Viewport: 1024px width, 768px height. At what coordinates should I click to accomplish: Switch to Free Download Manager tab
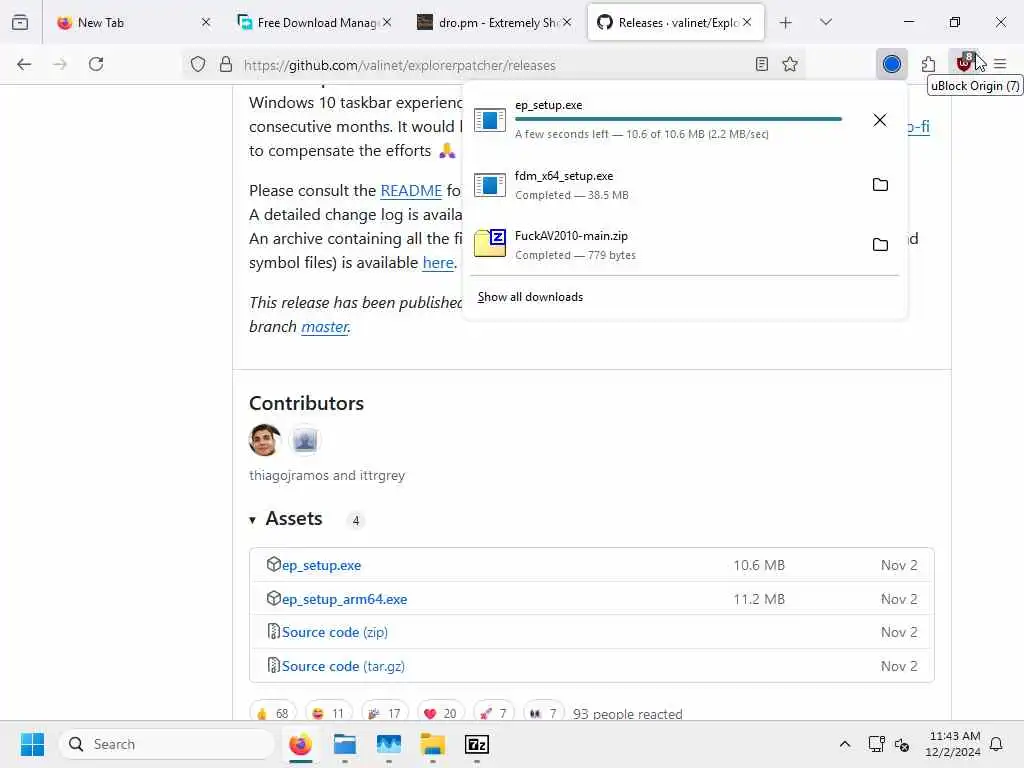(x=314, y=22)
